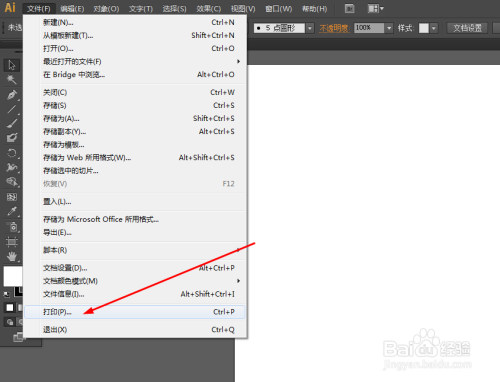
Task: Choose 置入(L)... menu entry
Action: coord(135,202)
